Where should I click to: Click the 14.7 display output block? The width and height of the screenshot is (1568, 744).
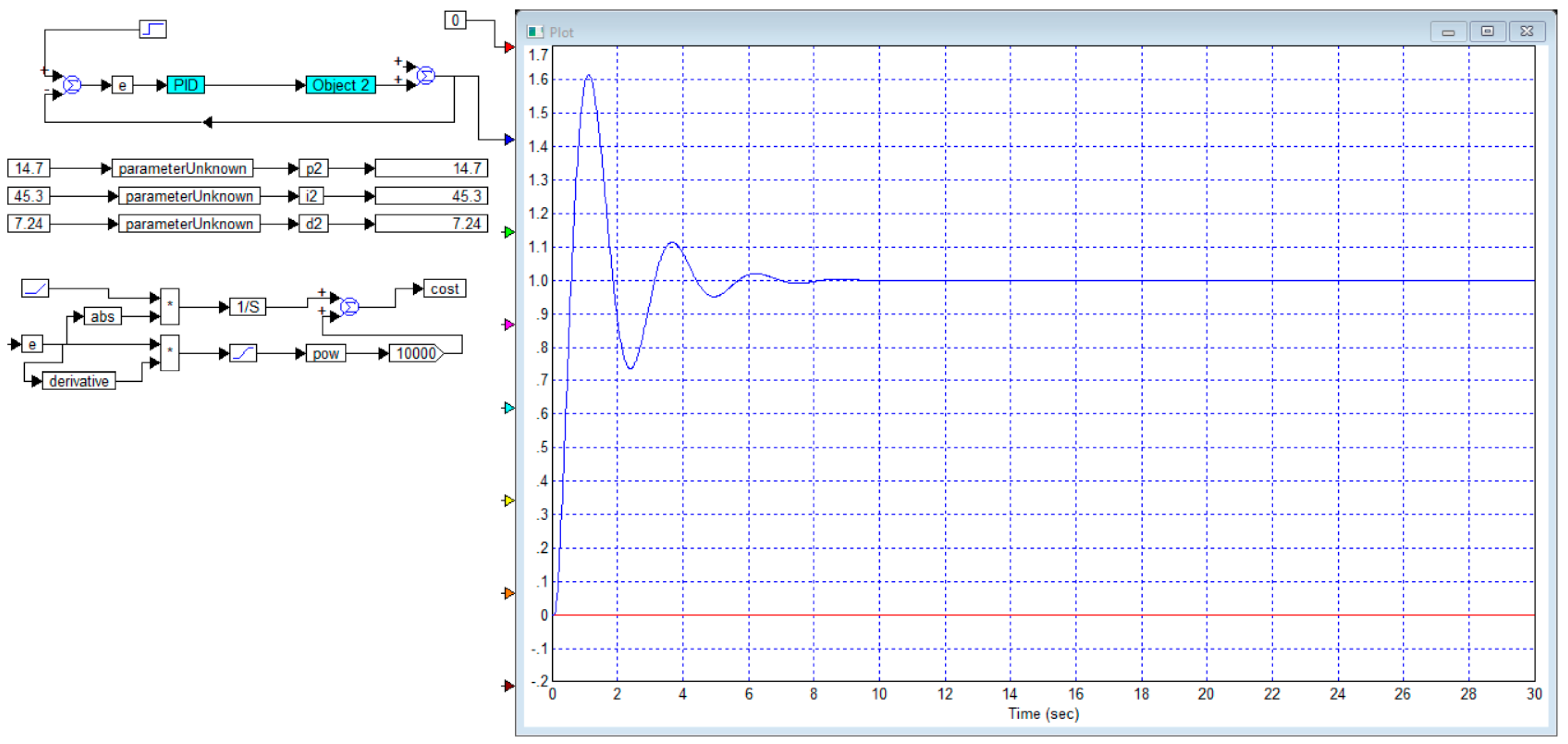pos(432,168)
